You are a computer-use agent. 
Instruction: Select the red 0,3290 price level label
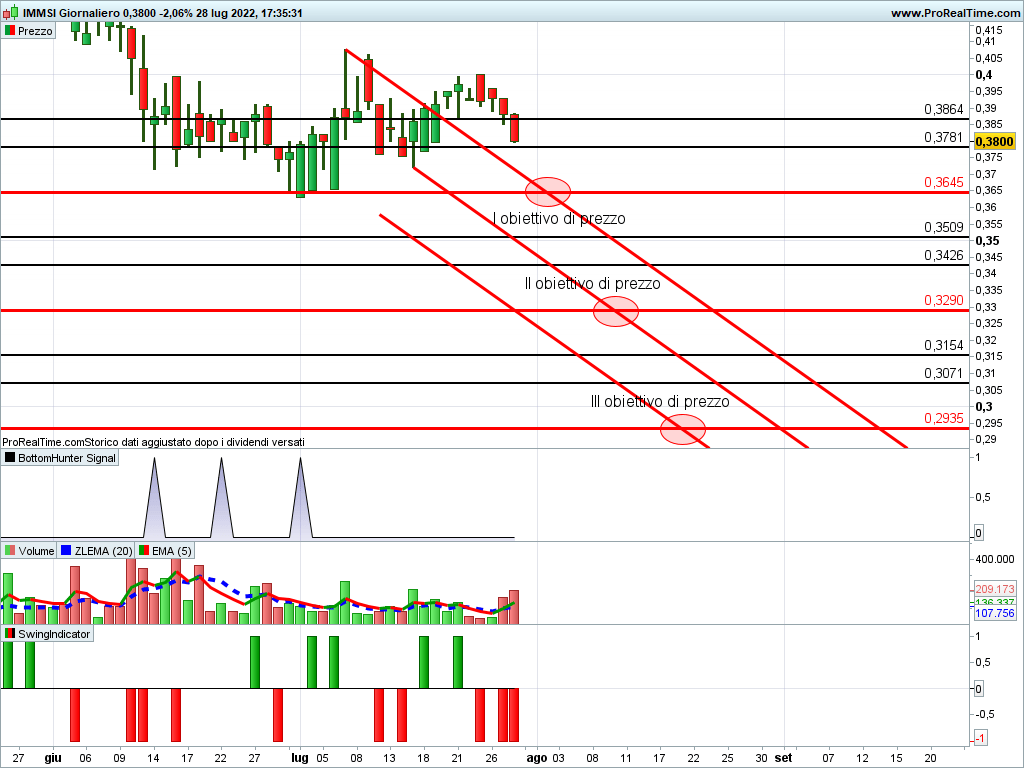(943, 300)
